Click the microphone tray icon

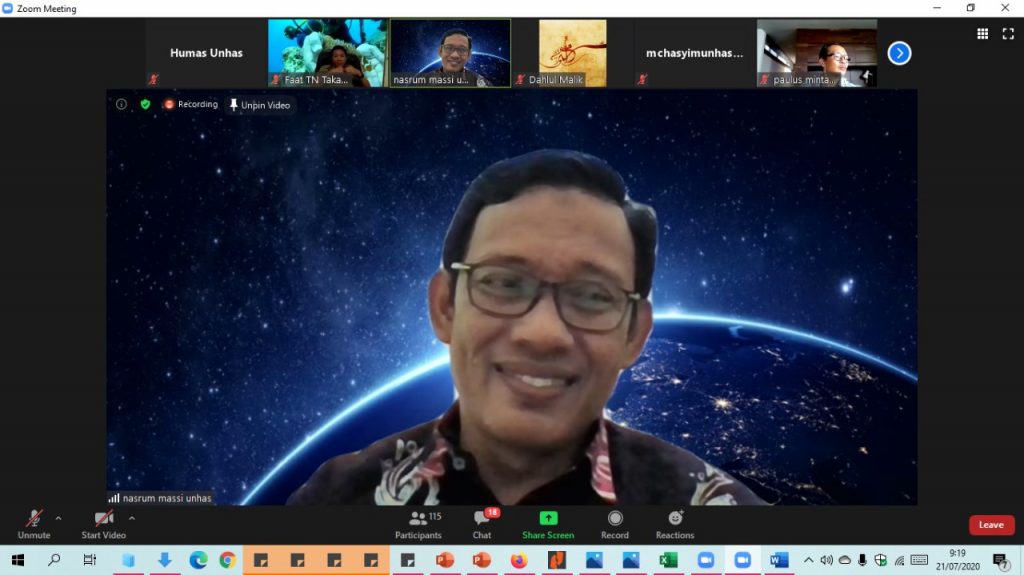click(863, 560)
